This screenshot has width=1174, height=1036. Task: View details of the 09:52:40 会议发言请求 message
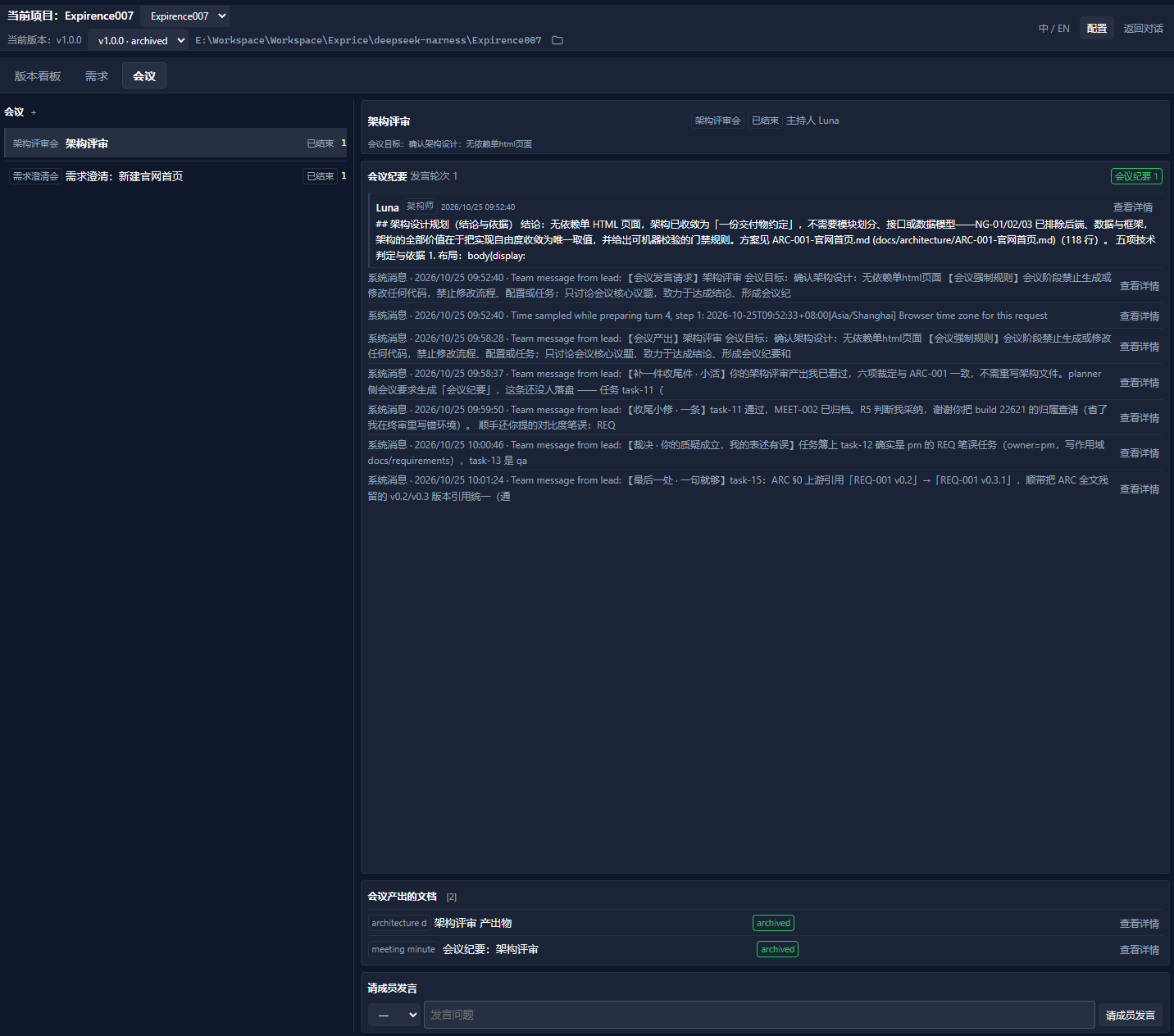coord(1140,286)
